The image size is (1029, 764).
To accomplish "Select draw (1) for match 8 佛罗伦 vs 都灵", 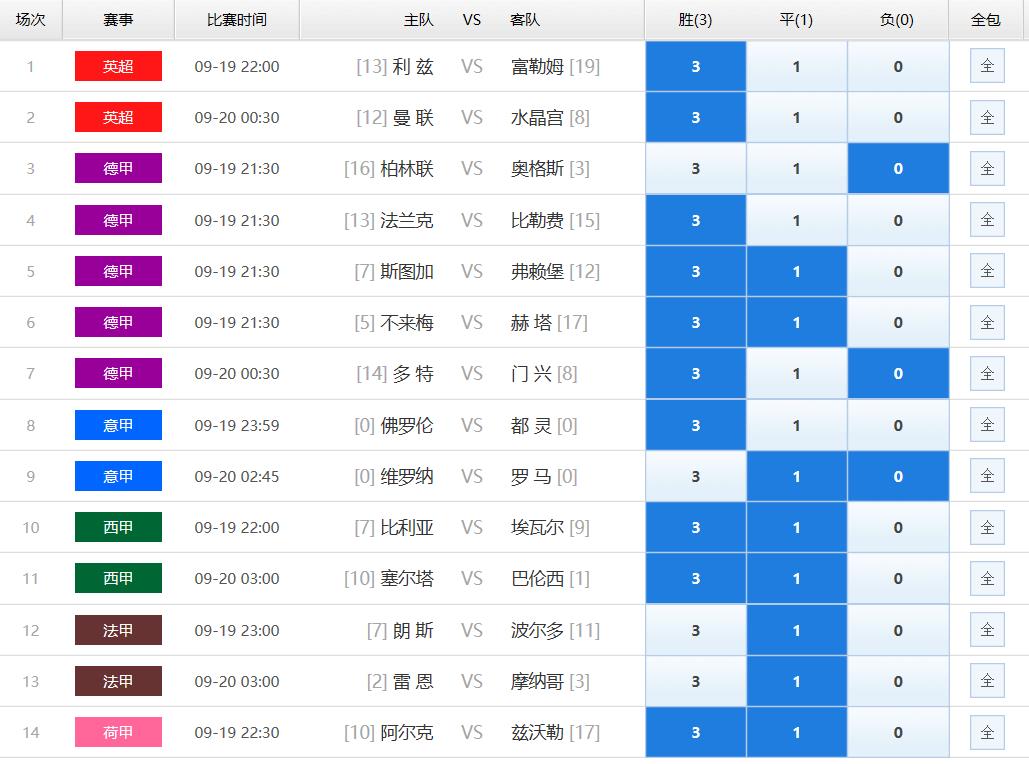I will [x=796, y=425].
